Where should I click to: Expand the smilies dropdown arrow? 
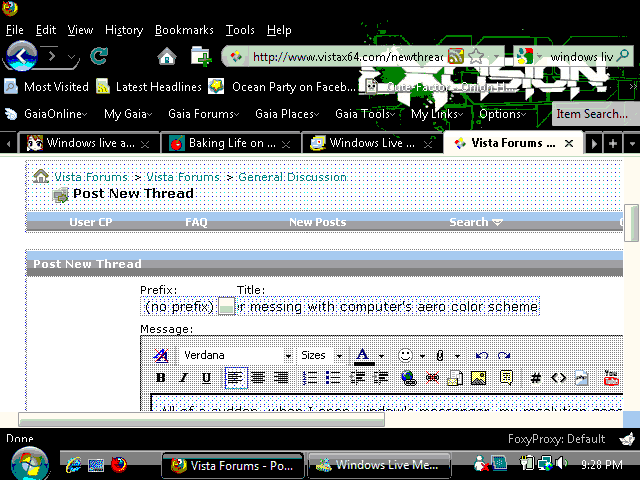coord(422,356)
